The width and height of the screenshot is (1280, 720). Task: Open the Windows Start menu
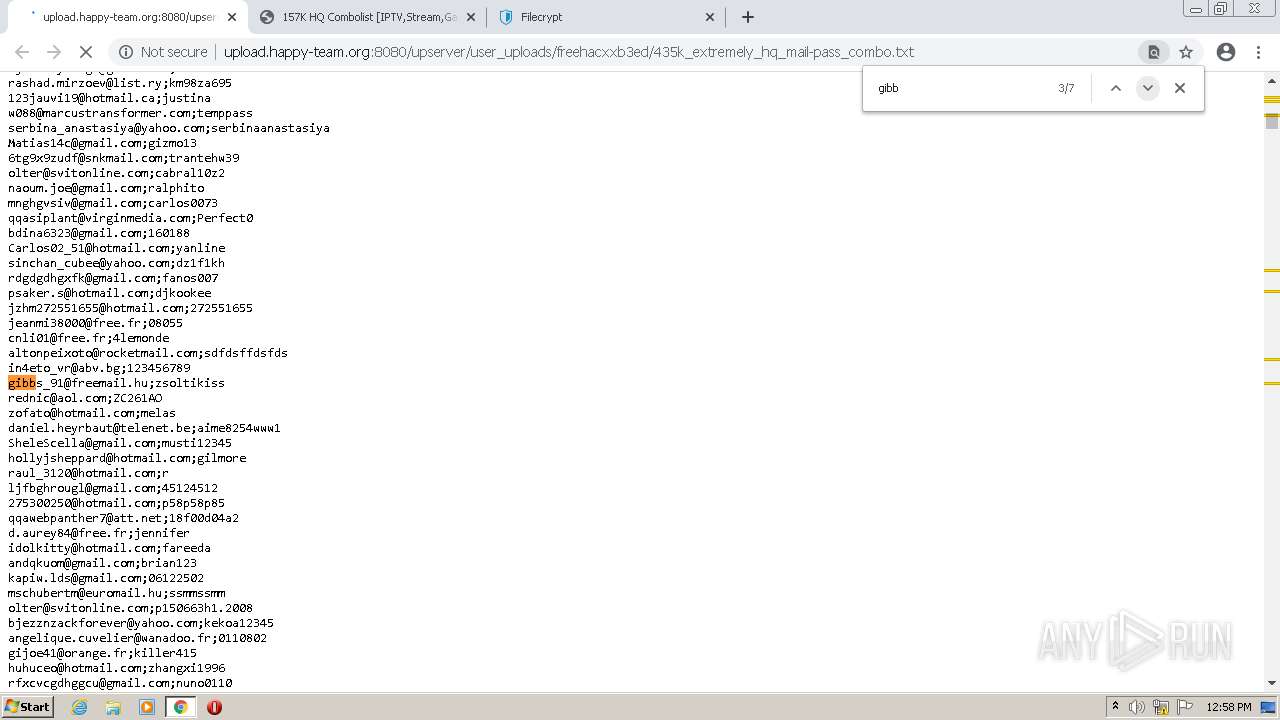28,707
